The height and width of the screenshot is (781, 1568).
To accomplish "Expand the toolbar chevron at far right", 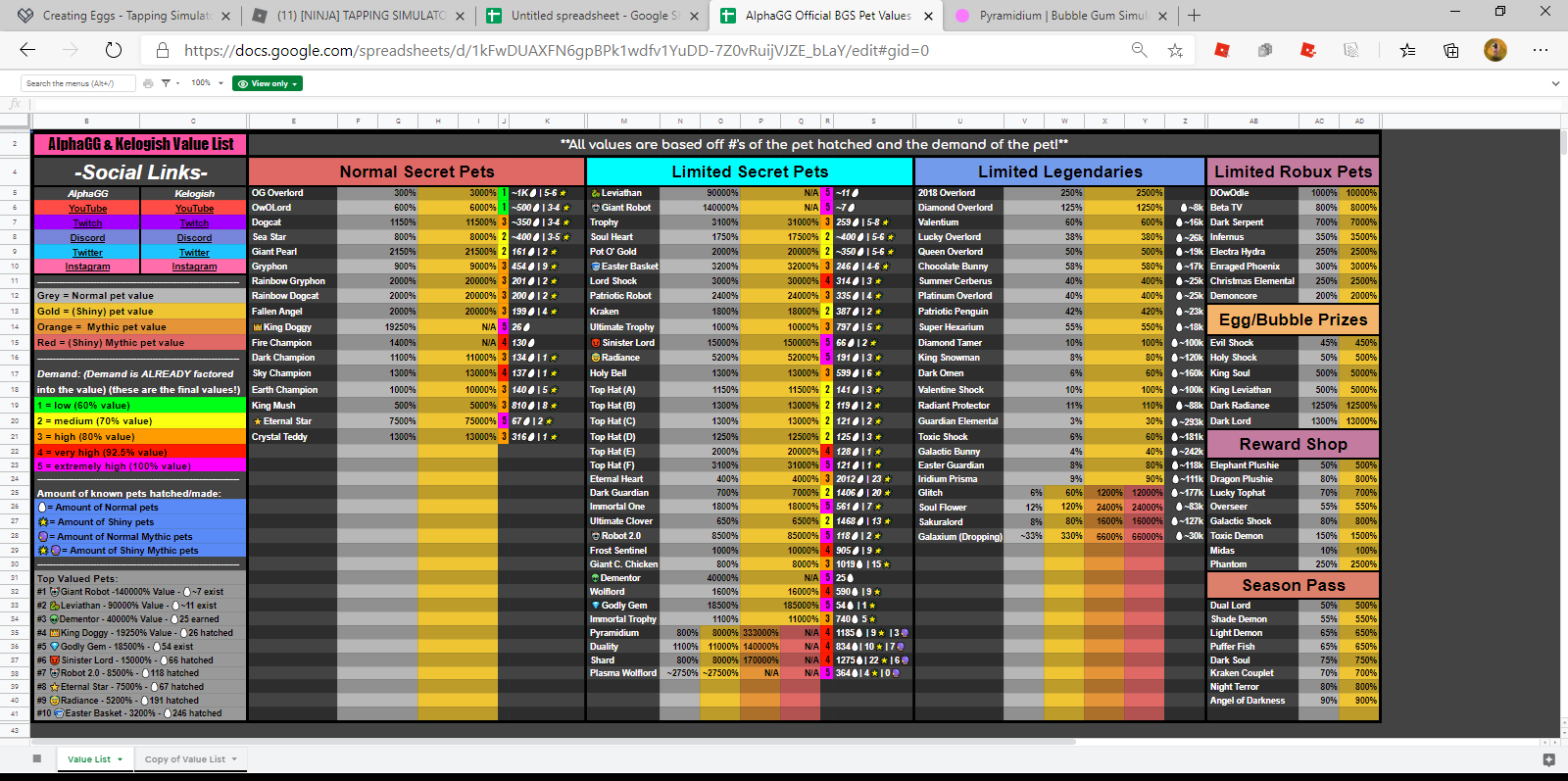I will (1554, 83).
